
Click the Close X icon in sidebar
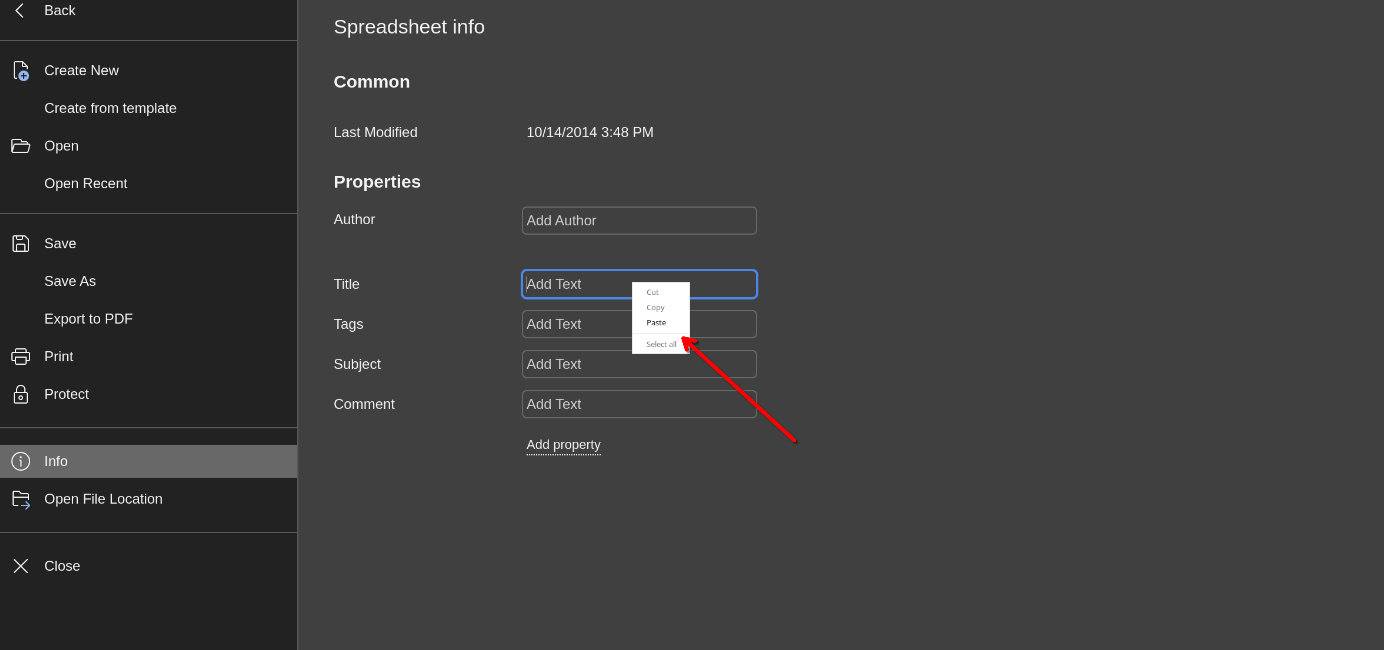pyautogui.click(x=20, y=566)
